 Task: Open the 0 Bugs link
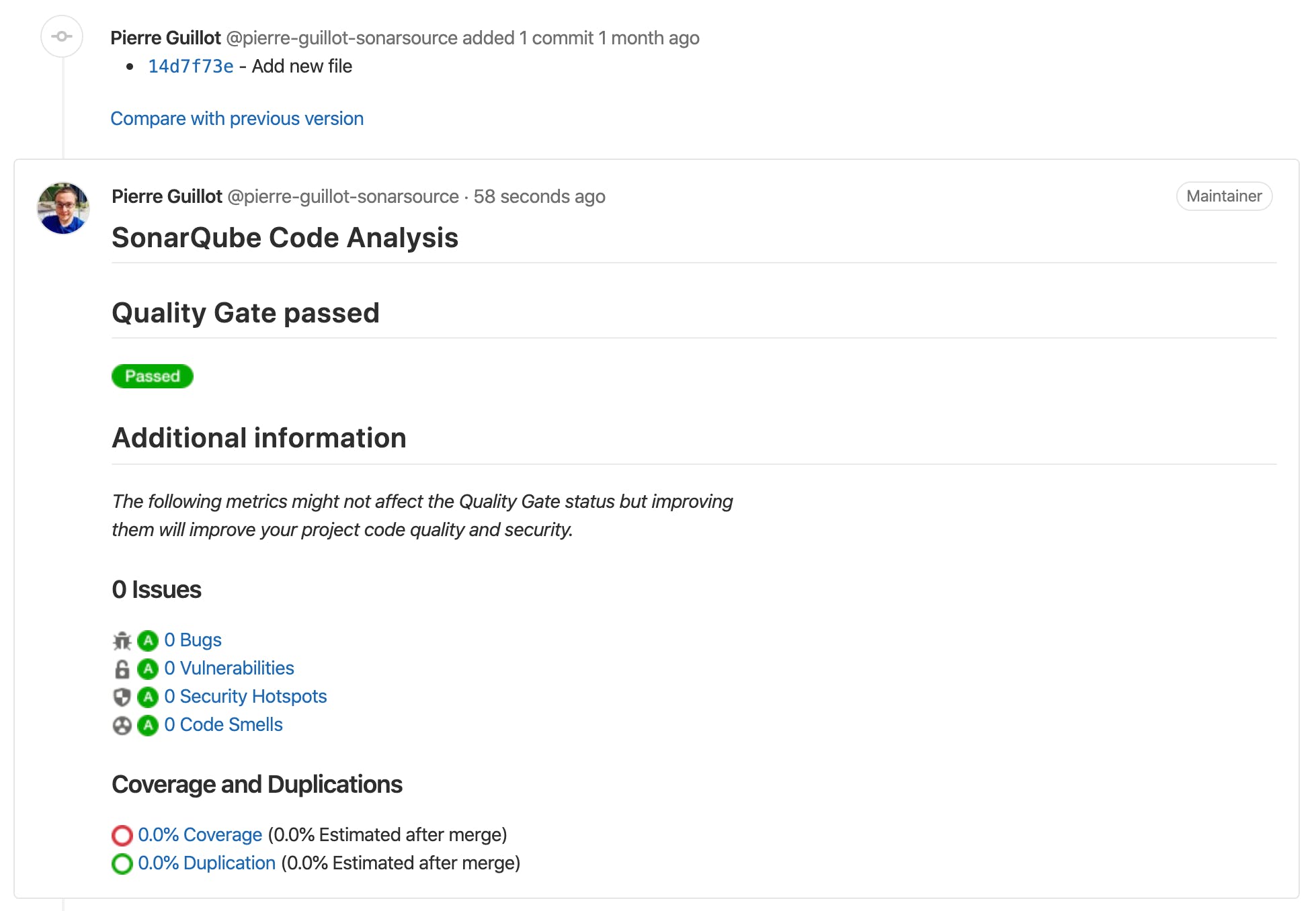(193, 640)
